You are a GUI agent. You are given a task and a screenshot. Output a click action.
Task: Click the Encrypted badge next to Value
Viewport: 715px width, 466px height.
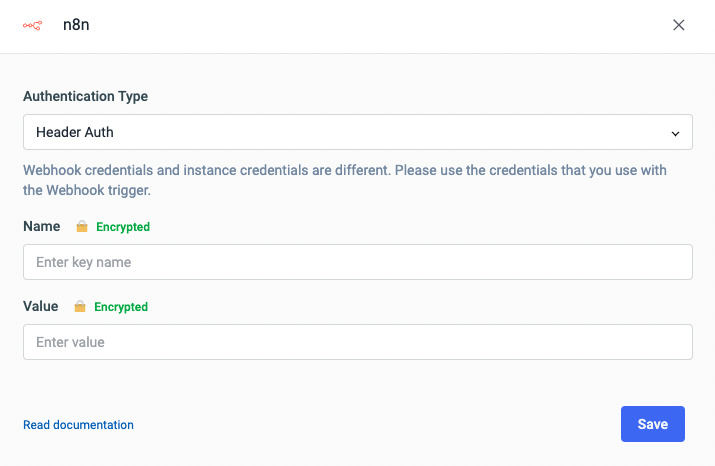pyautogui.click(x=121, y=307)
